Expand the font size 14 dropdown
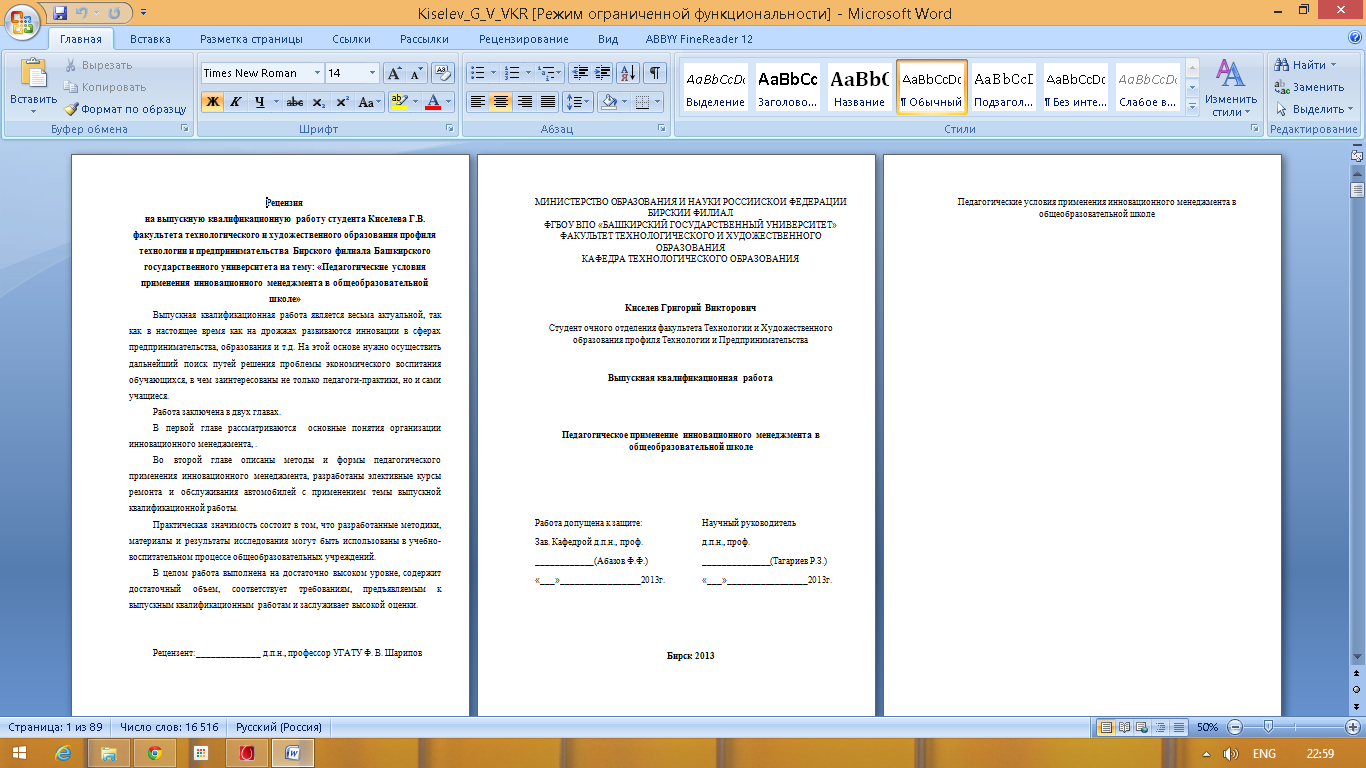 [372, 73]
